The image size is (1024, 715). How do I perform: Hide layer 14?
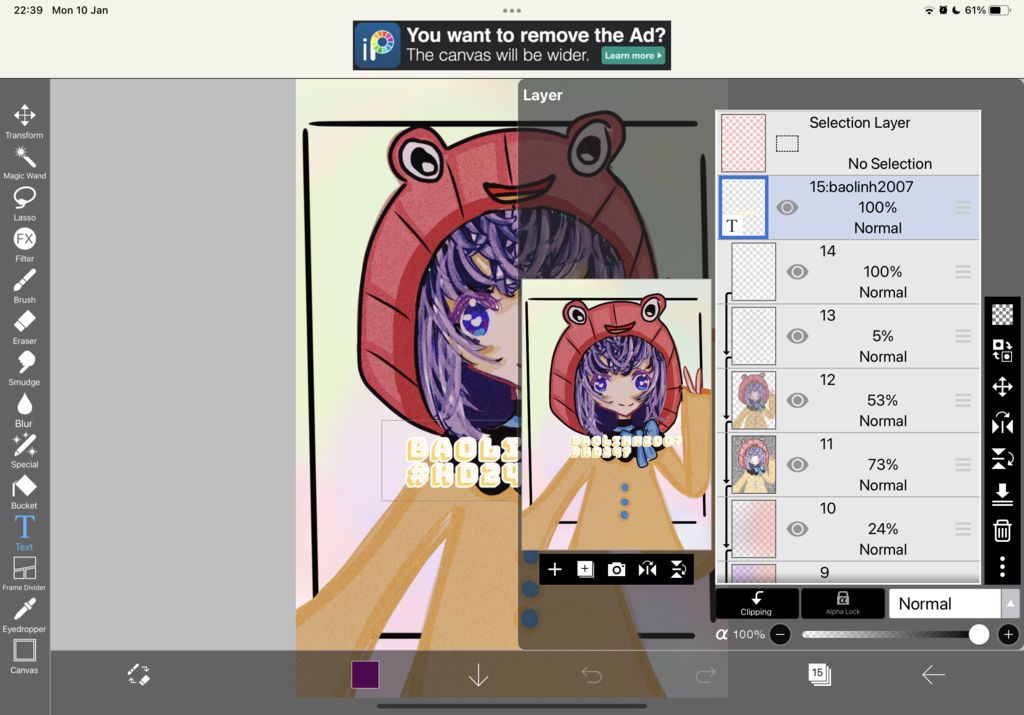(x=797, y=272)
